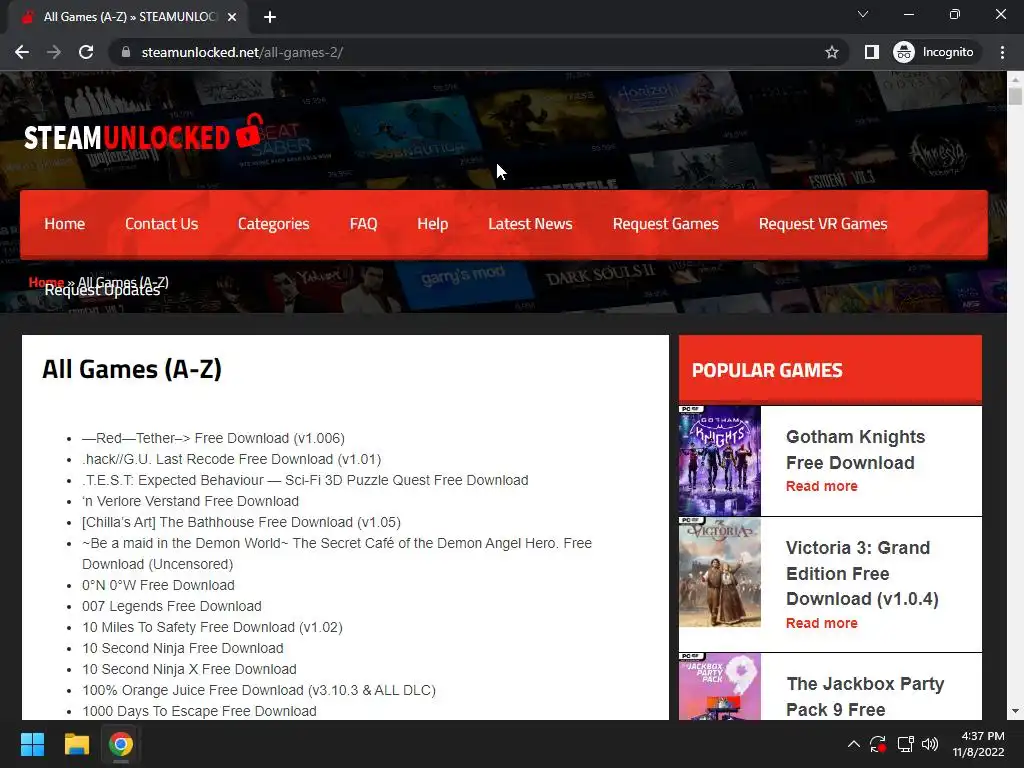Open the Home nav menu item
Viewport: 1024px width, 768px height.
click(65, 224)
